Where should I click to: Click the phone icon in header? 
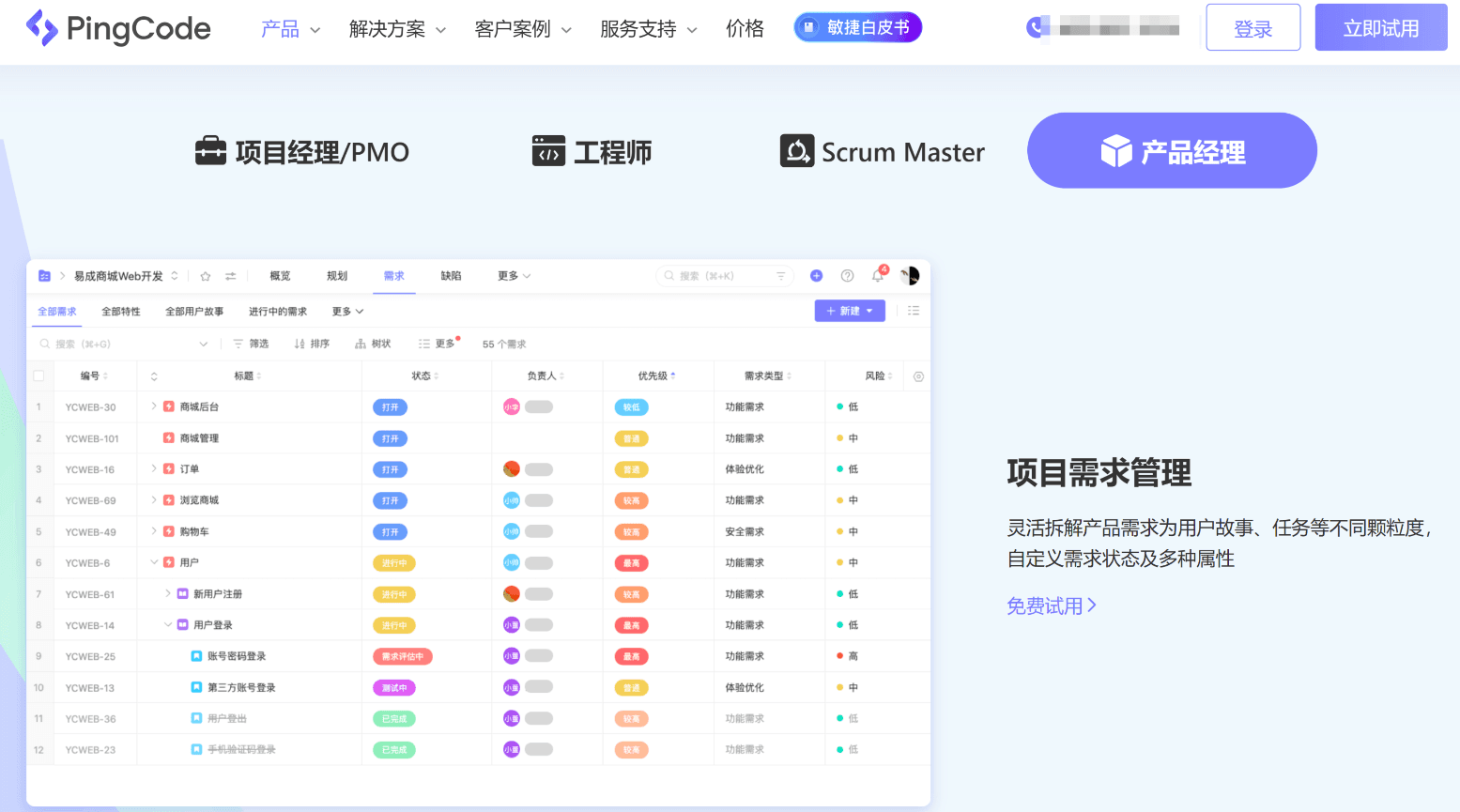click(x=1036, y=28)
